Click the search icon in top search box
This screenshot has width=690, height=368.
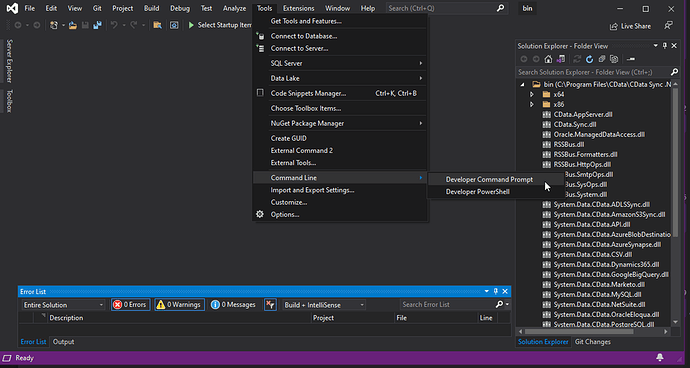pyautogui.click(x=500, y=8)
